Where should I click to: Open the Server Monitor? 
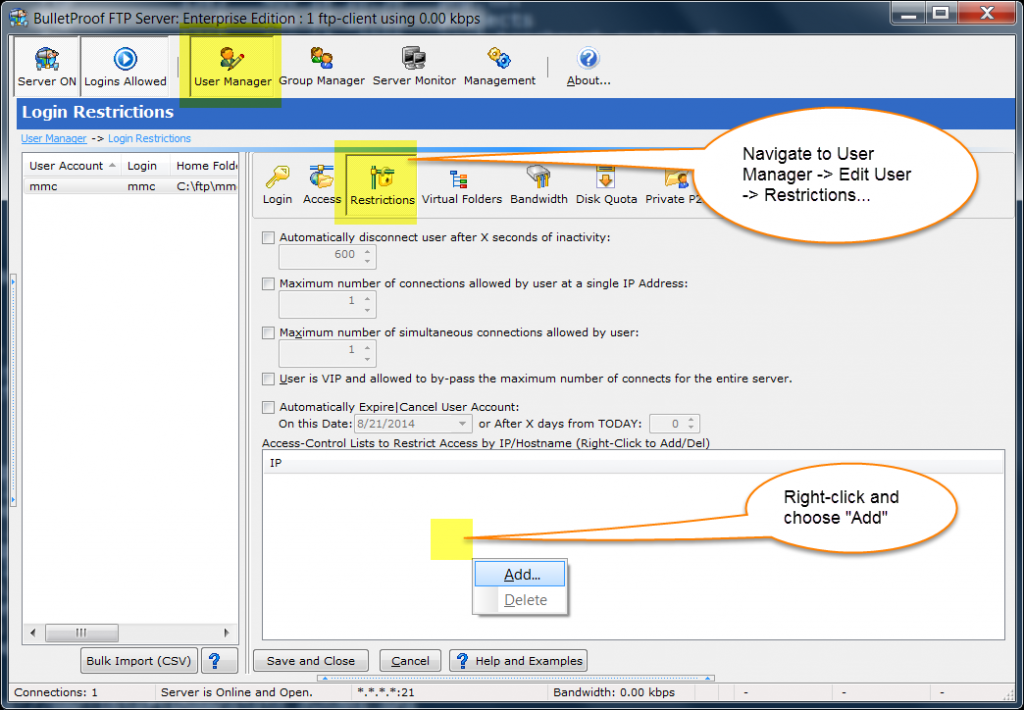tap(414, 62)
